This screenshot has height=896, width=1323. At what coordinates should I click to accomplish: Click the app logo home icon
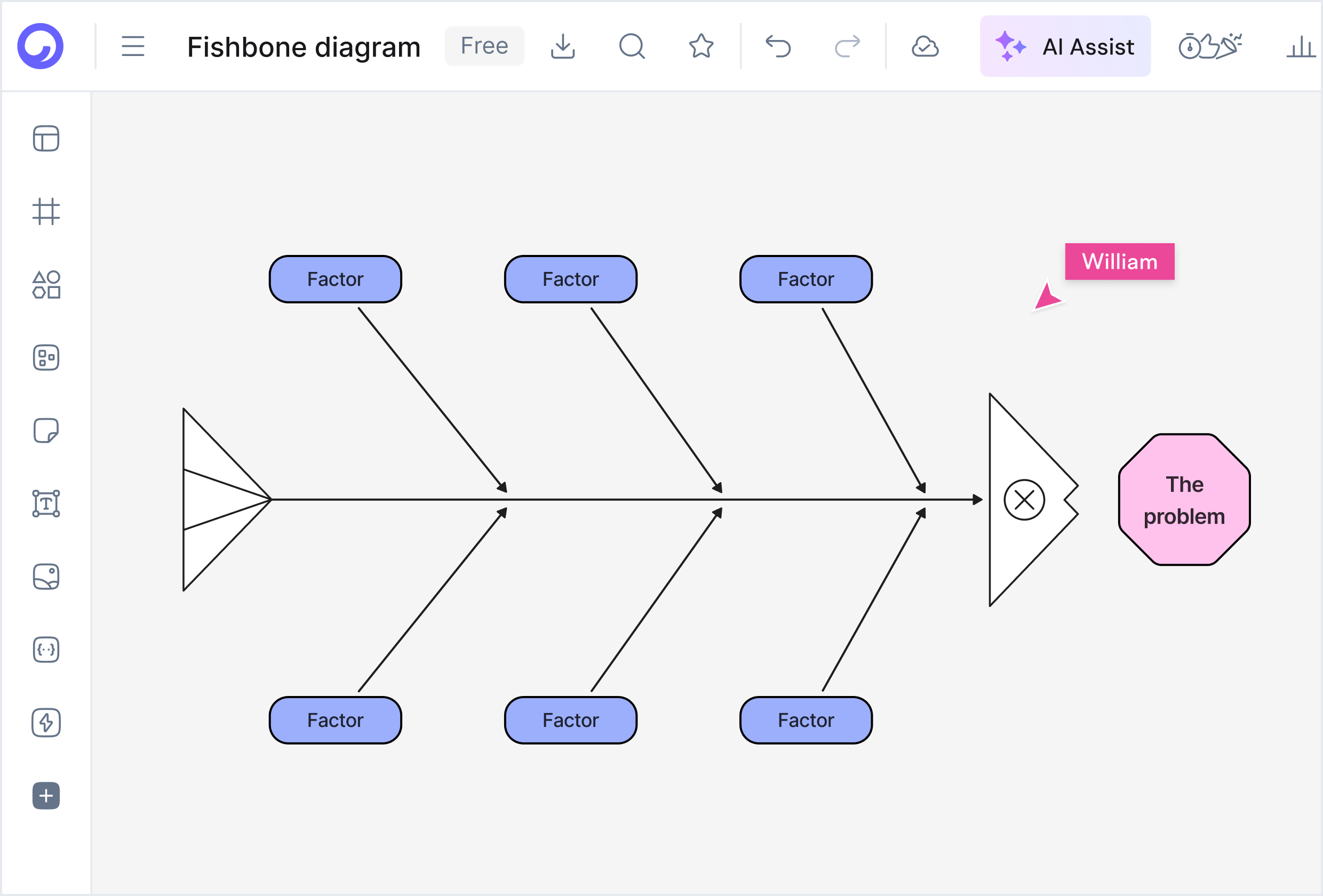(41, 46)
